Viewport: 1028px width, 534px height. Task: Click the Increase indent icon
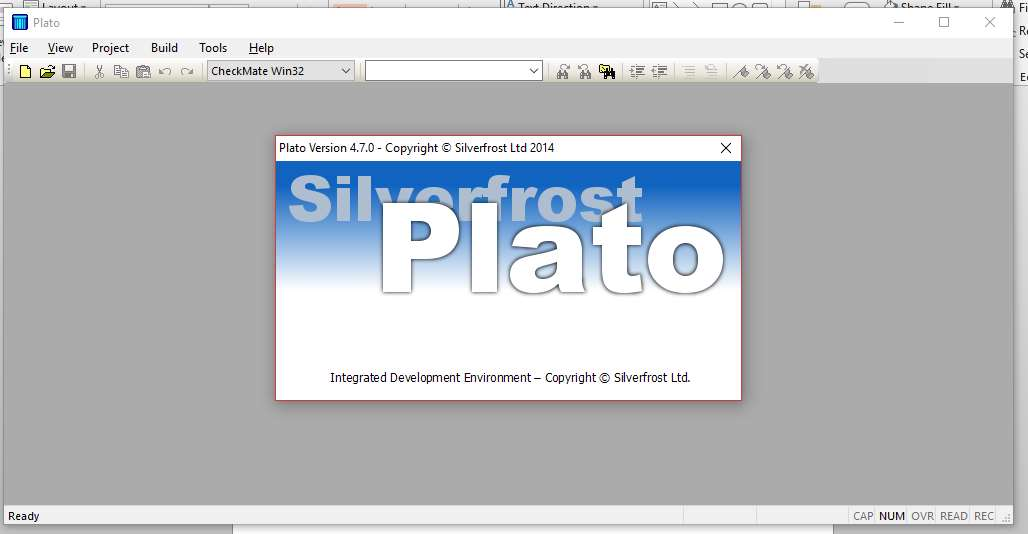tap(637, 71)
